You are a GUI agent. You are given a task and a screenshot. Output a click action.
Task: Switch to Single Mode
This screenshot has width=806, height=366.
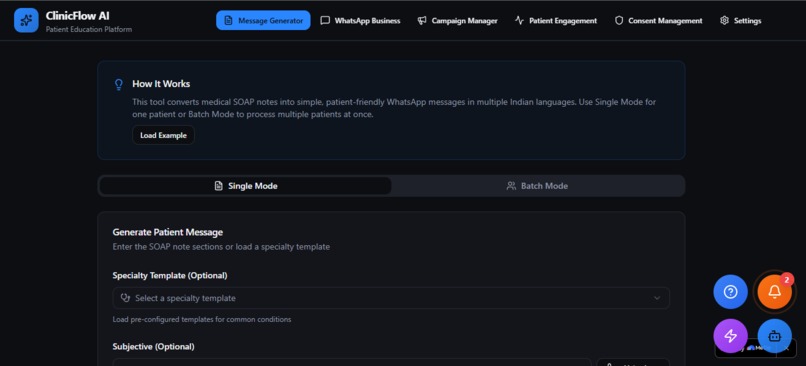[x=245, y=186]
